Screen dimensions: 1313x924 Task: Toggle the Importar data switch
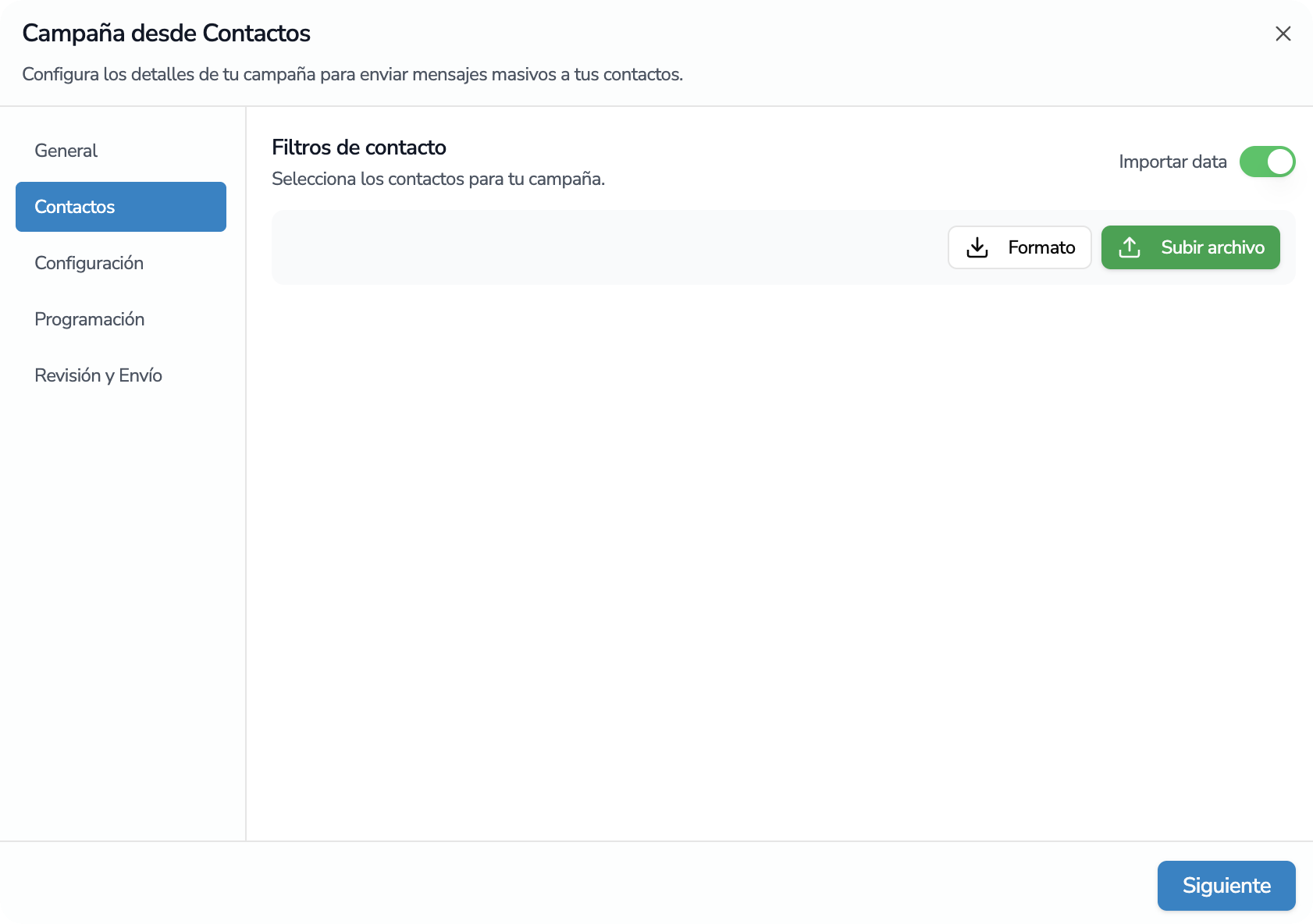click(1267, 162)
